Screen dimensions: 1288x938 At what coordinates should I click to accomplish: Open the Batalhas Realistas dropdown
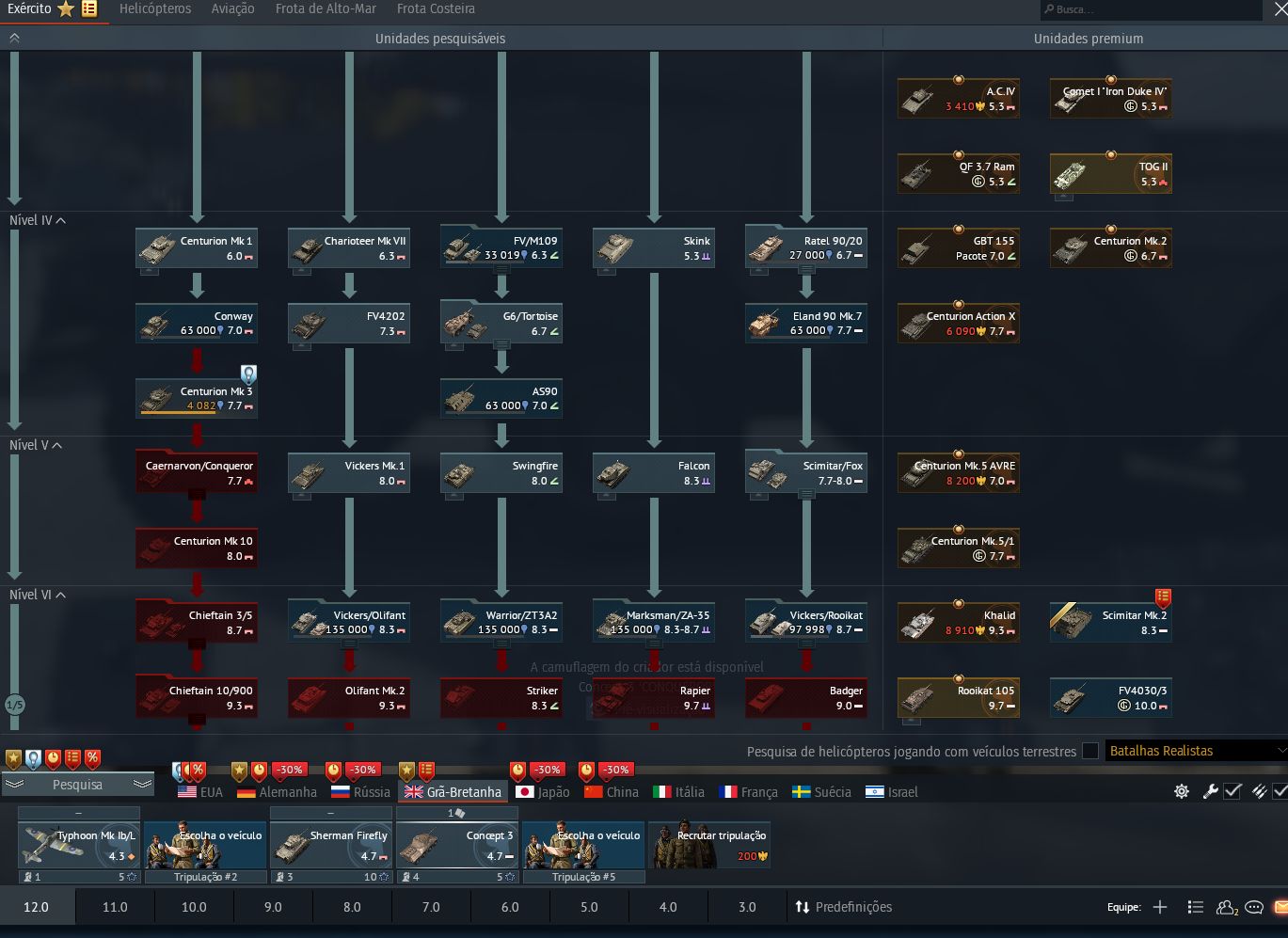click(1196, 751)
